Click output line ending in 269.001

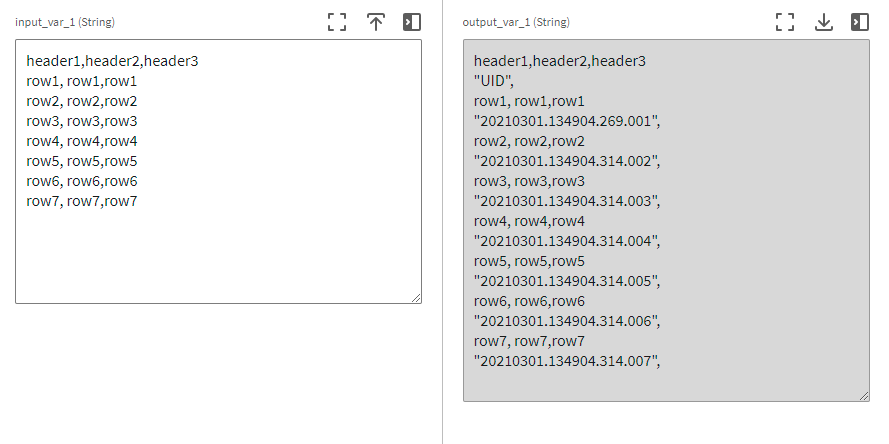tap(568, 121)
